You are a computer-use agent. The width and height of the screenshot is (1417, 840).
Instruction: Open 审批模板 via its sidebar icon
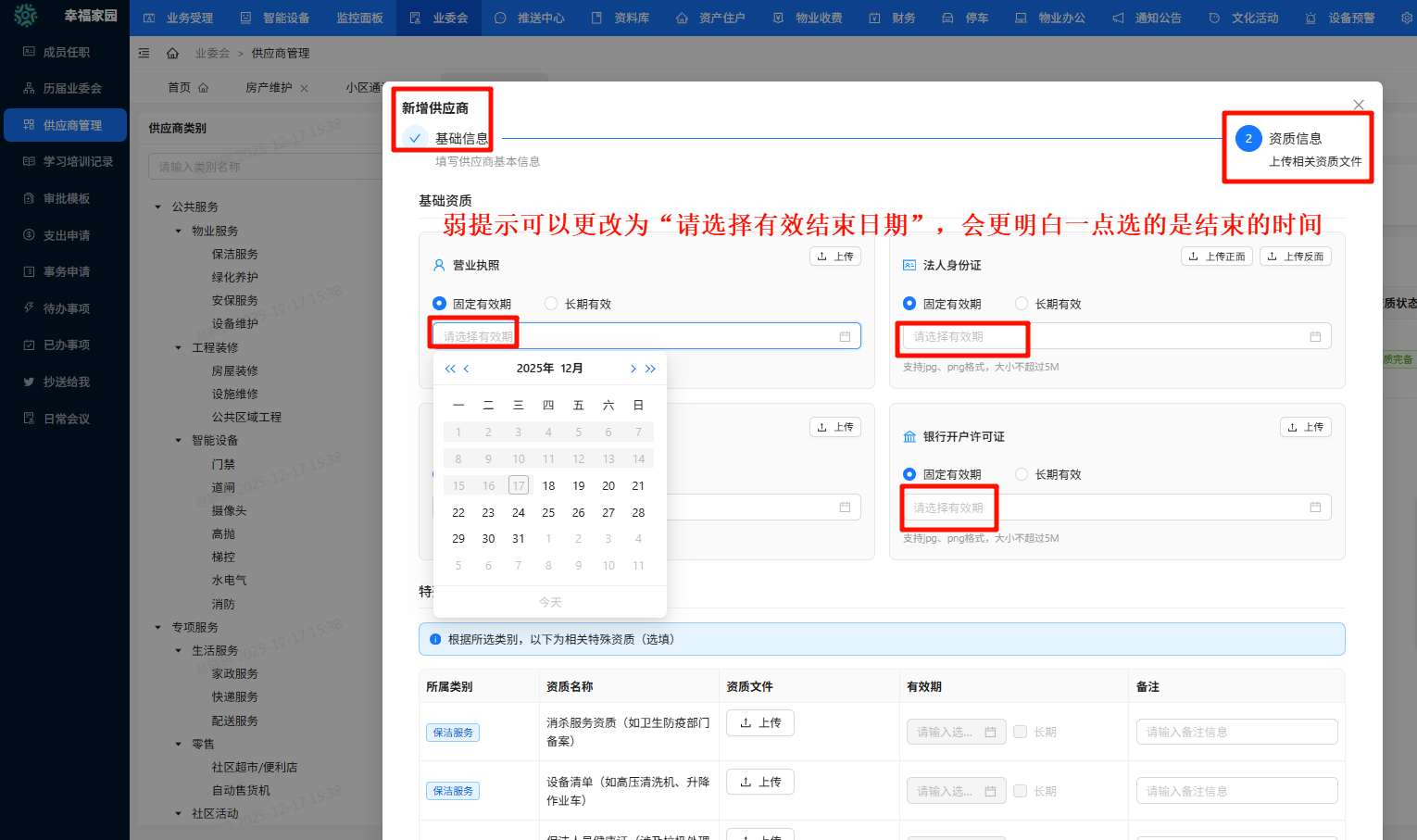(x=29, y=198)
